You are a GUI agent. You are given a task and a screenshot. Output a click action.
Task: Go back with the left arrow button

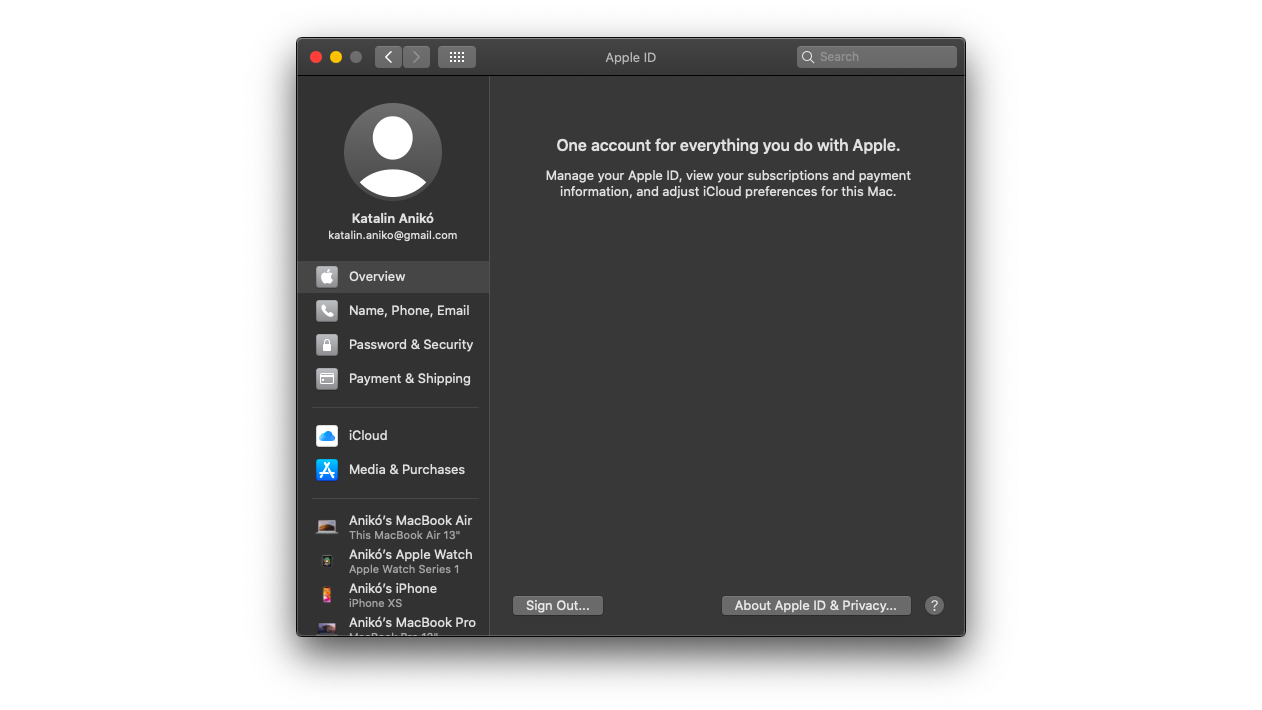[x=388, y=57]
